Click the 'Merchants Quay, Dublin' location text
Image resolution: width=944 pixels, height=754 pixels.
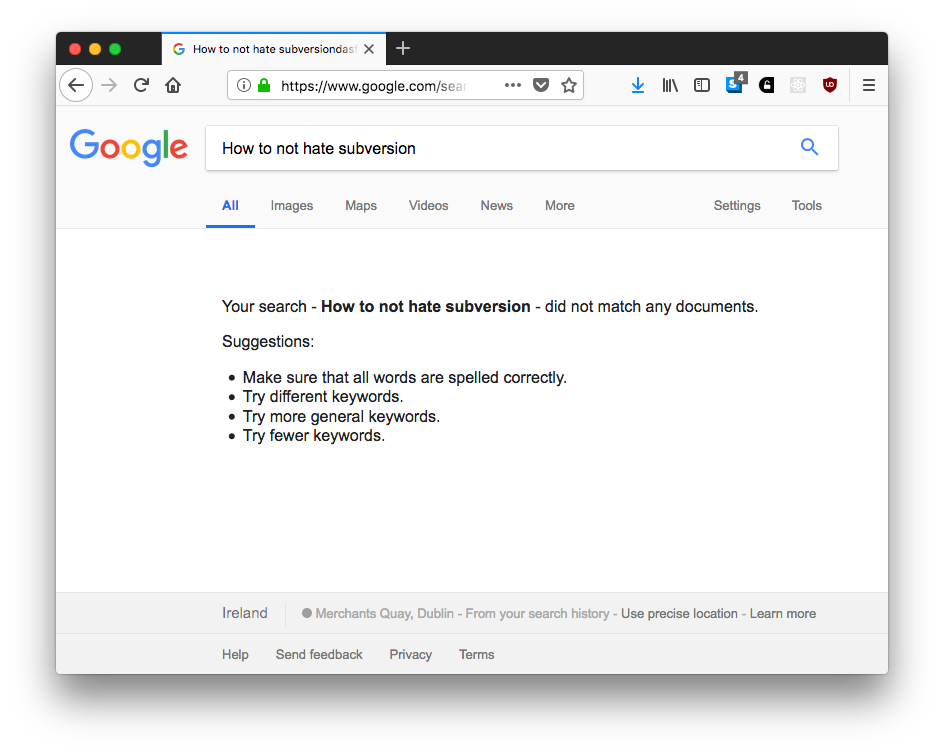[x=385, y=614]
